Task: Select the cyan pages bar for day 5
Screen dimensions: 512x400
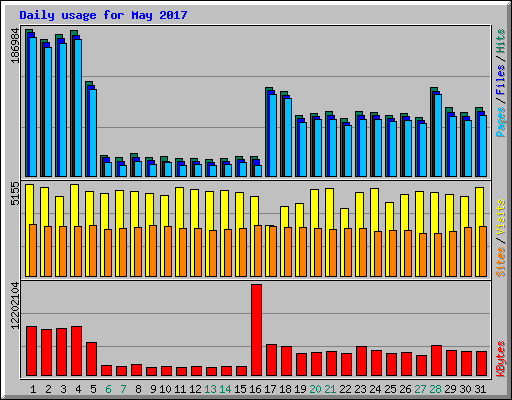Action: (x=93, y=133)
